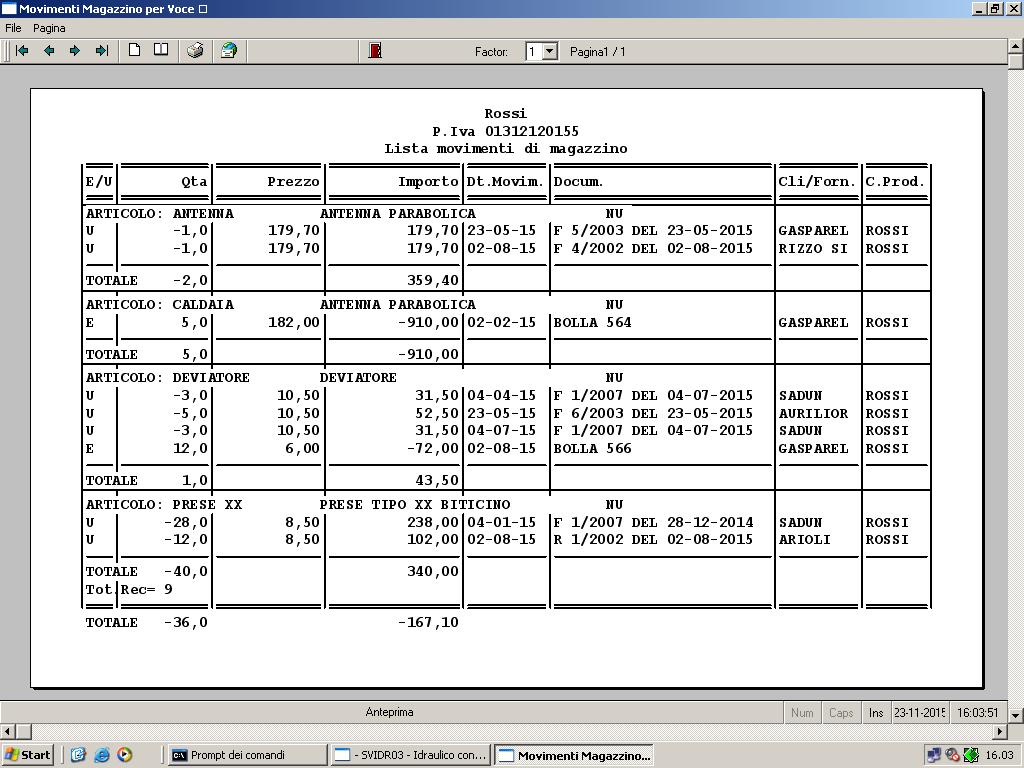Click the Cli/Forn. column header
This screenshot has height=768, width=1024.
tap(817, 182)
